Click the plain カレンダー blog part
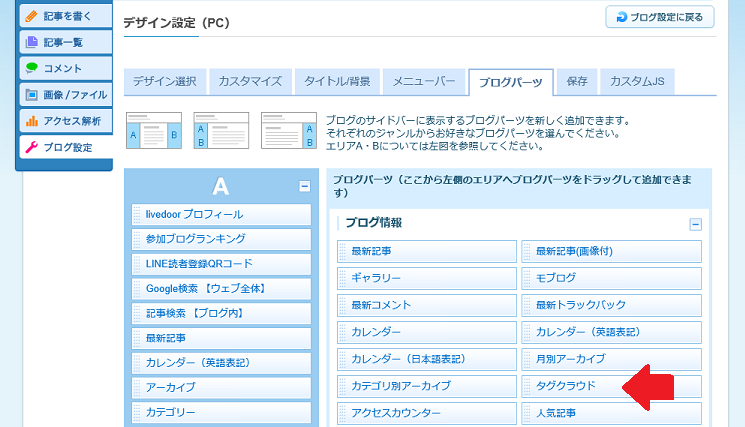The height and width of the screenshot is (427, 745). (427, 332)
